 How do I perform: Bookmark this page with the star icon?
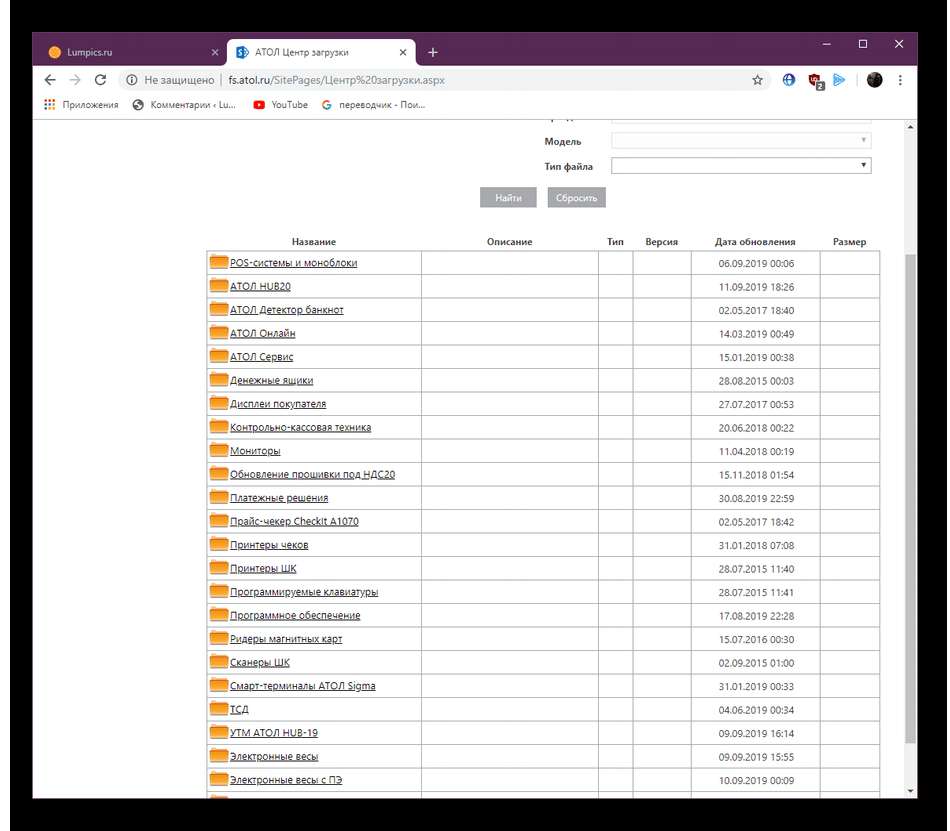(757, 80)
